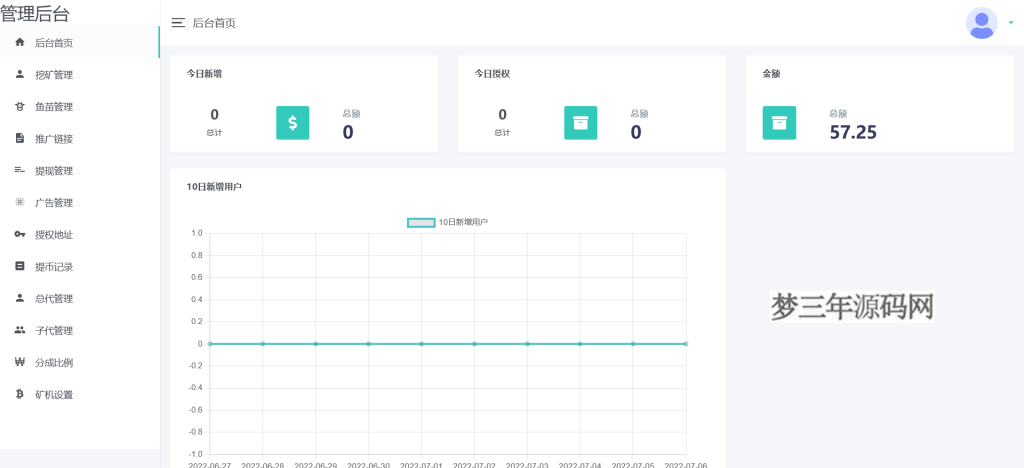Click the won currency icon beside 分成比例
Viewport: 1024px width, 468px height.
point(20,362)
